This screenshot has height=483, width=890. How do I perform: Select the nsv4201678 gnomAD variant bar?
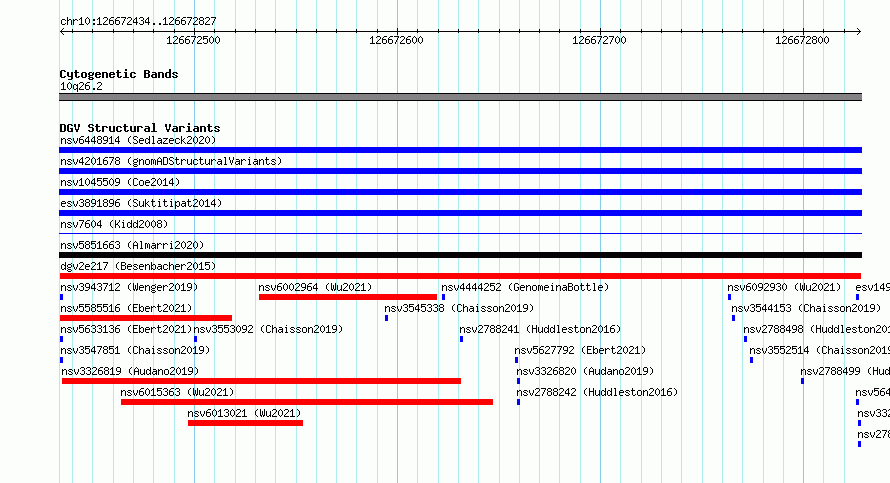click(x=460, y=171)
